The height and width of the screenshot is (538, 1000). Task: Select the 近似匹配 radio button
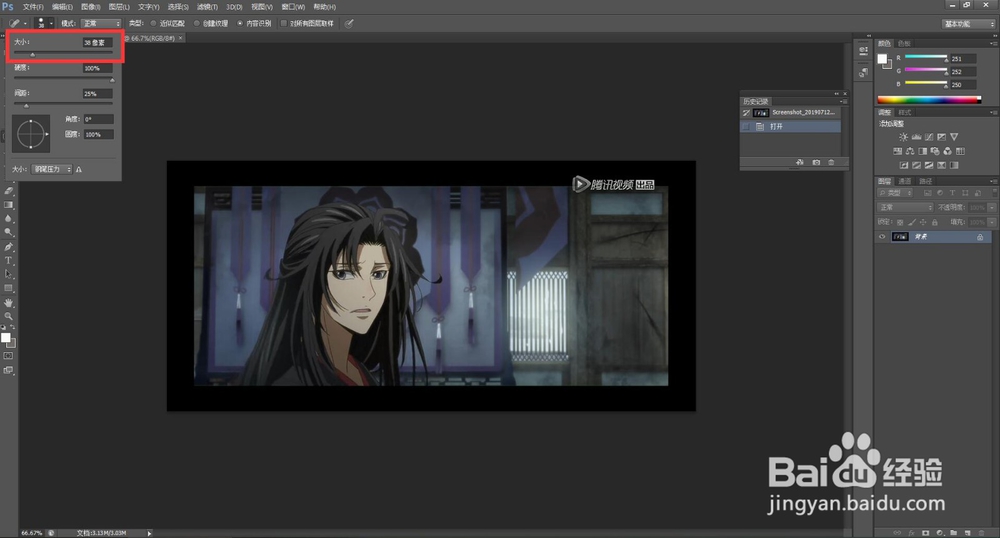point(154,24)
